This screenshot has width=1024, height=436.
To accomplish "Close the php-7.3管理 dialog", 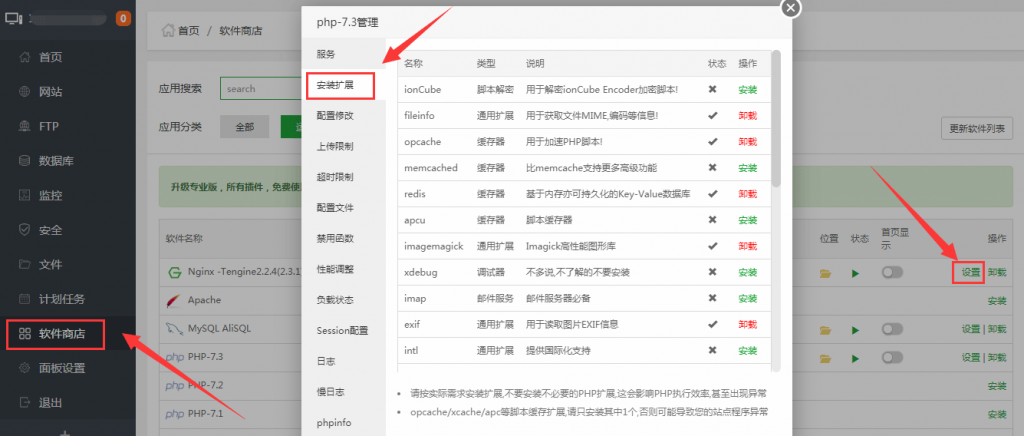I will click(x=790, y=8).
